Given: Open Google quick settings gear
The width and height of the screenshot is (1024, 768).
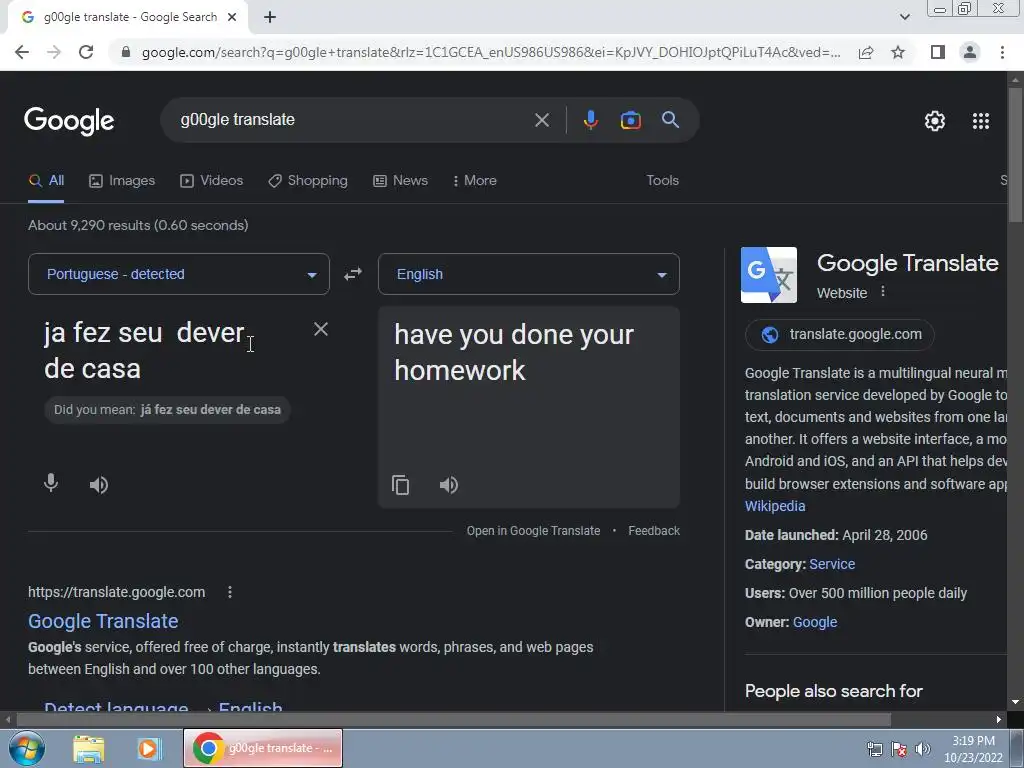Looking at the screenshot, I should click(x=935, y=121).
